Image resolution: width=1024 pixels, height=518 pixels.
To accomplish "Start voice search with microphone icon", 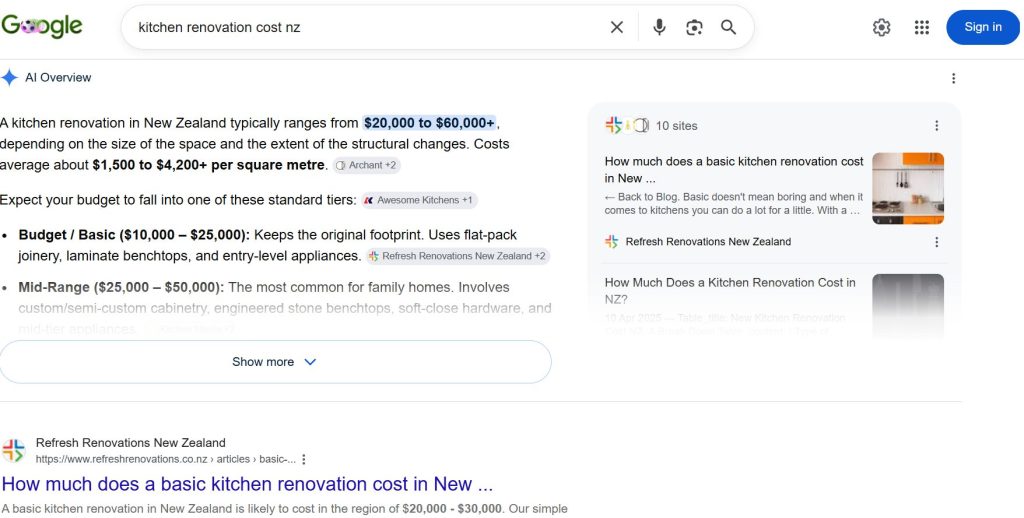I will pos(660,27).
